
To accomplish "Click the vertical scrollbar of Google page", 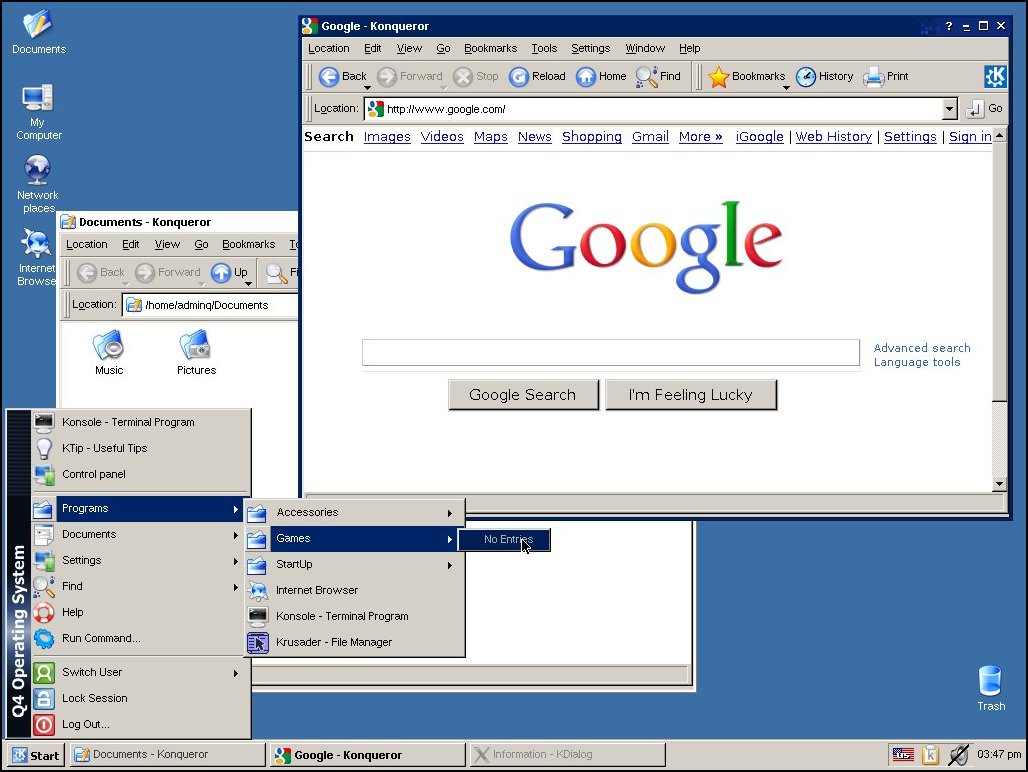I will click(998, 310).
